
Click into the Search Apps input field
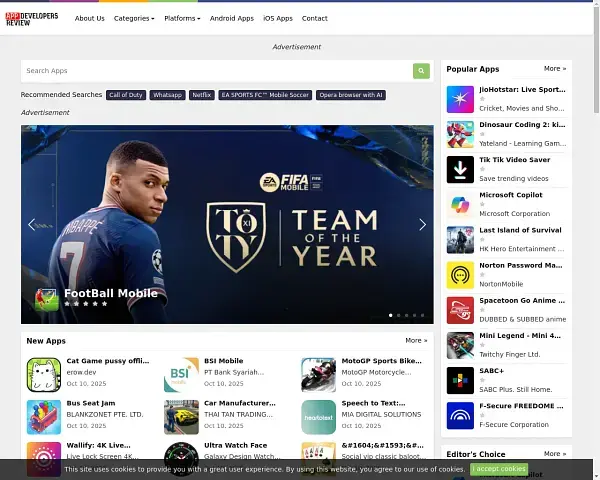pos(216,71)
